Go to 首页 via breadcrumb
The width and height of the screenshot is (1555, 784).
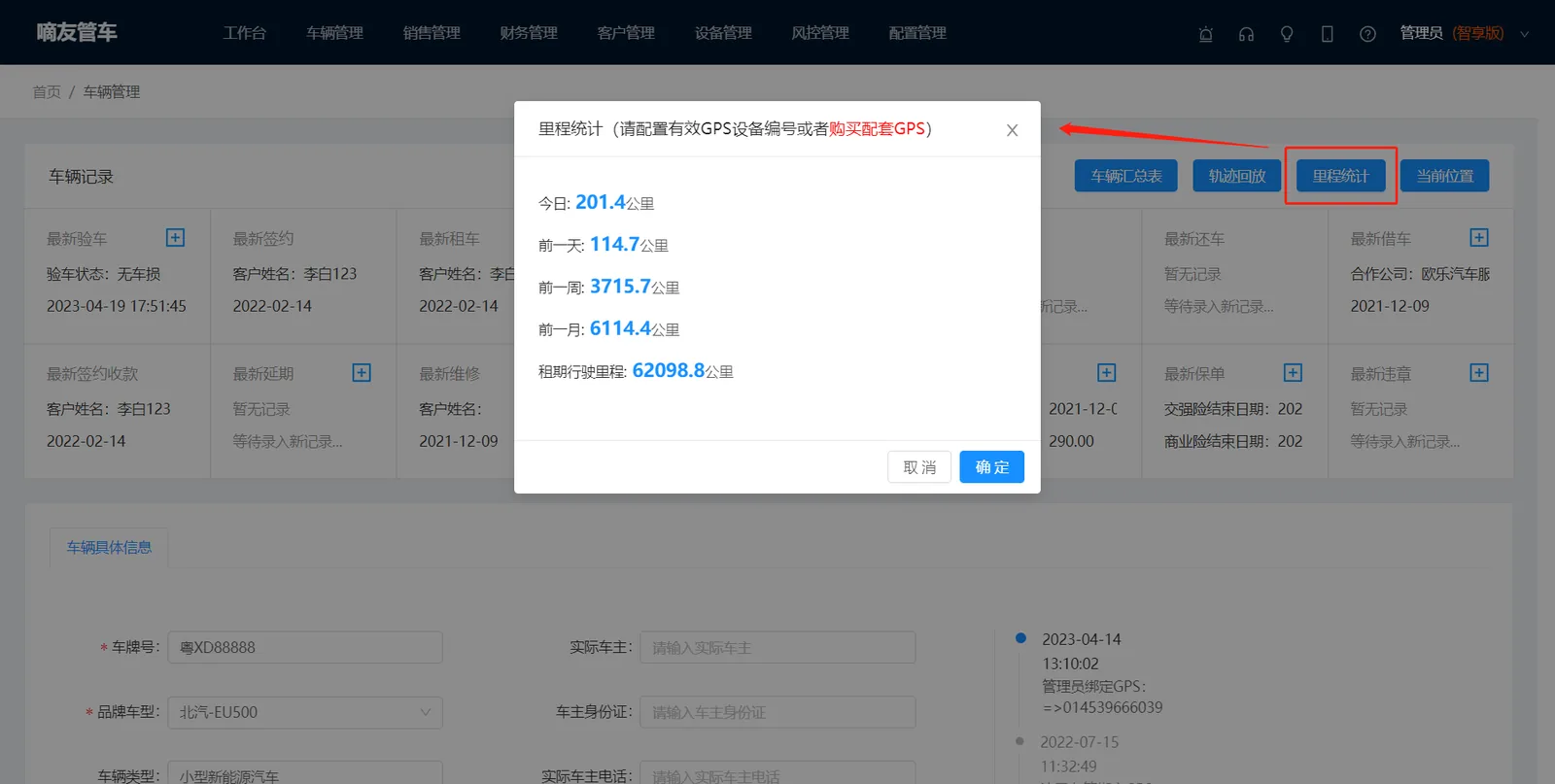pos(47,92)
